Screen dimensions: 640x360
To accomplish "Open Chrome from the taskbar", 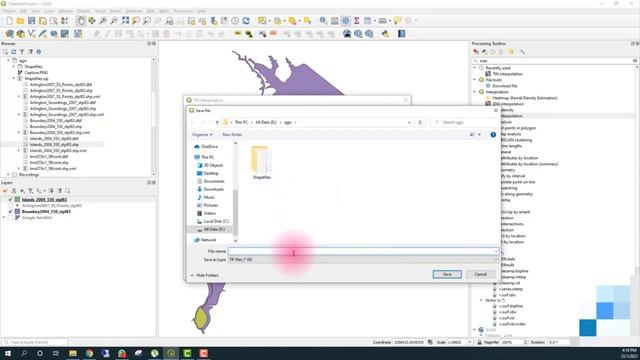I will pos(89,353).
